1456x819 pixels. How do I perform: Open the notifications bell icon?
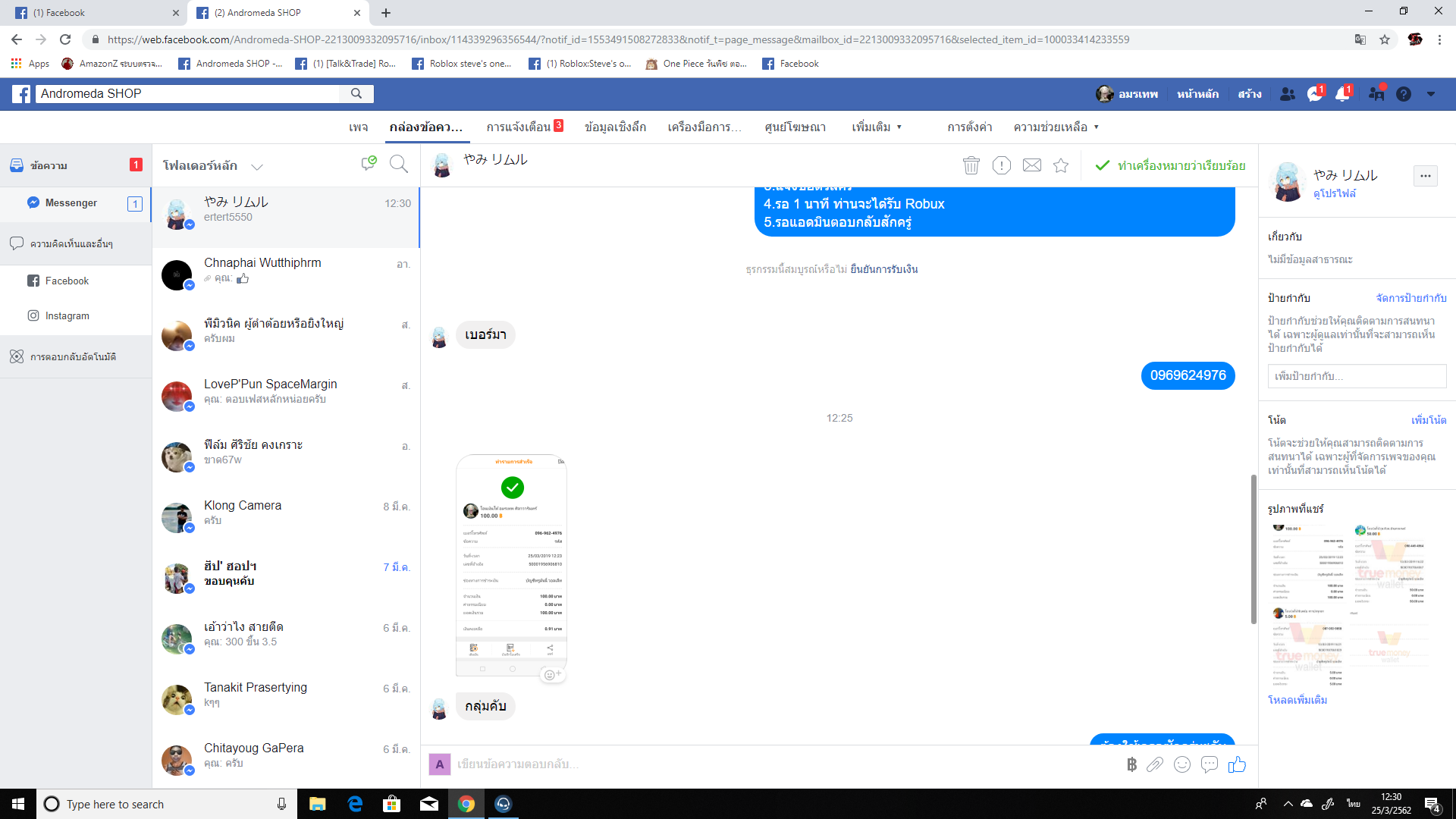point(1342,94)
